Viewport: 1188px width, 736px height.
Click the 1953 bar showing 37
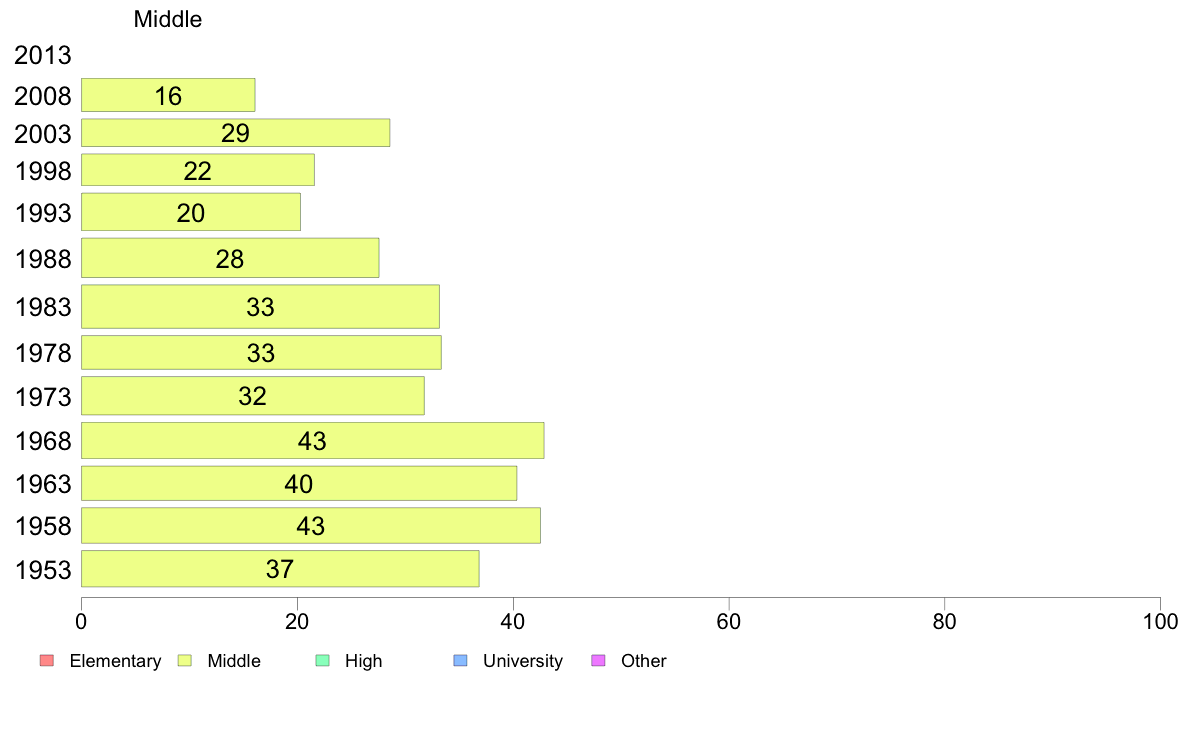pos(280,568)
